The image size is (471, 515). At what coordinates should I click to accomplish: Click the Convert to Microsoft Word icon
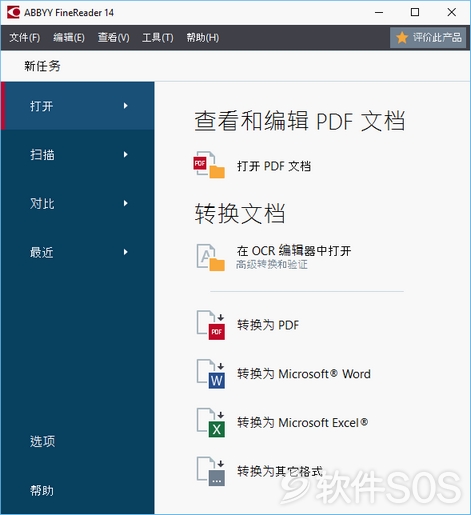210,374
